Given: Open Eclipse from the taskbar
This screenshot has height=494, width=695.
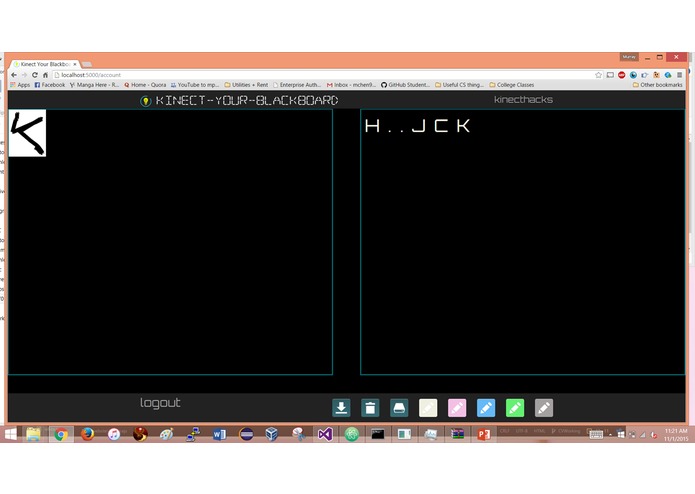Looking at the screenshot, I should click(x=246, y=434).
